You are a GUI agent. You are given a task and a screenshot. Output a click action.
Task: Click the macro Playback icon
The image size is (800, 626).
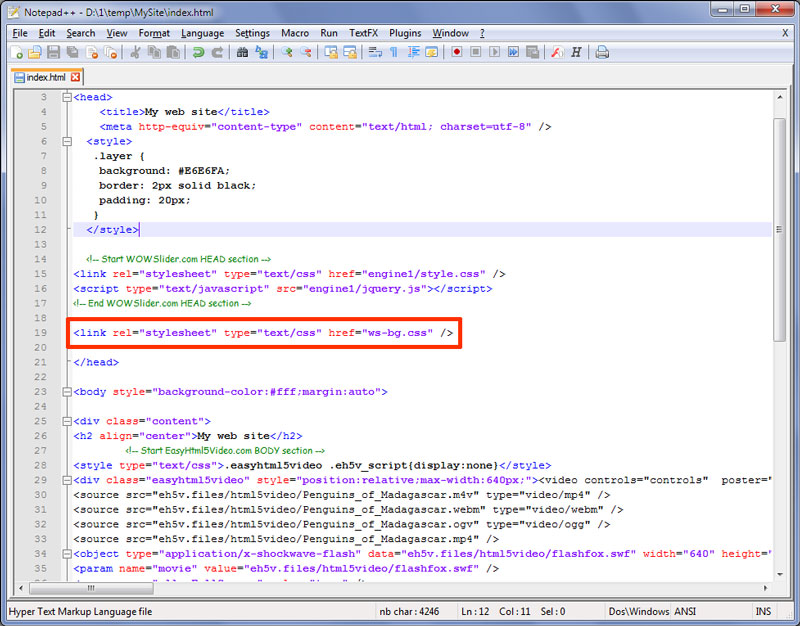(x=494, y=52)
